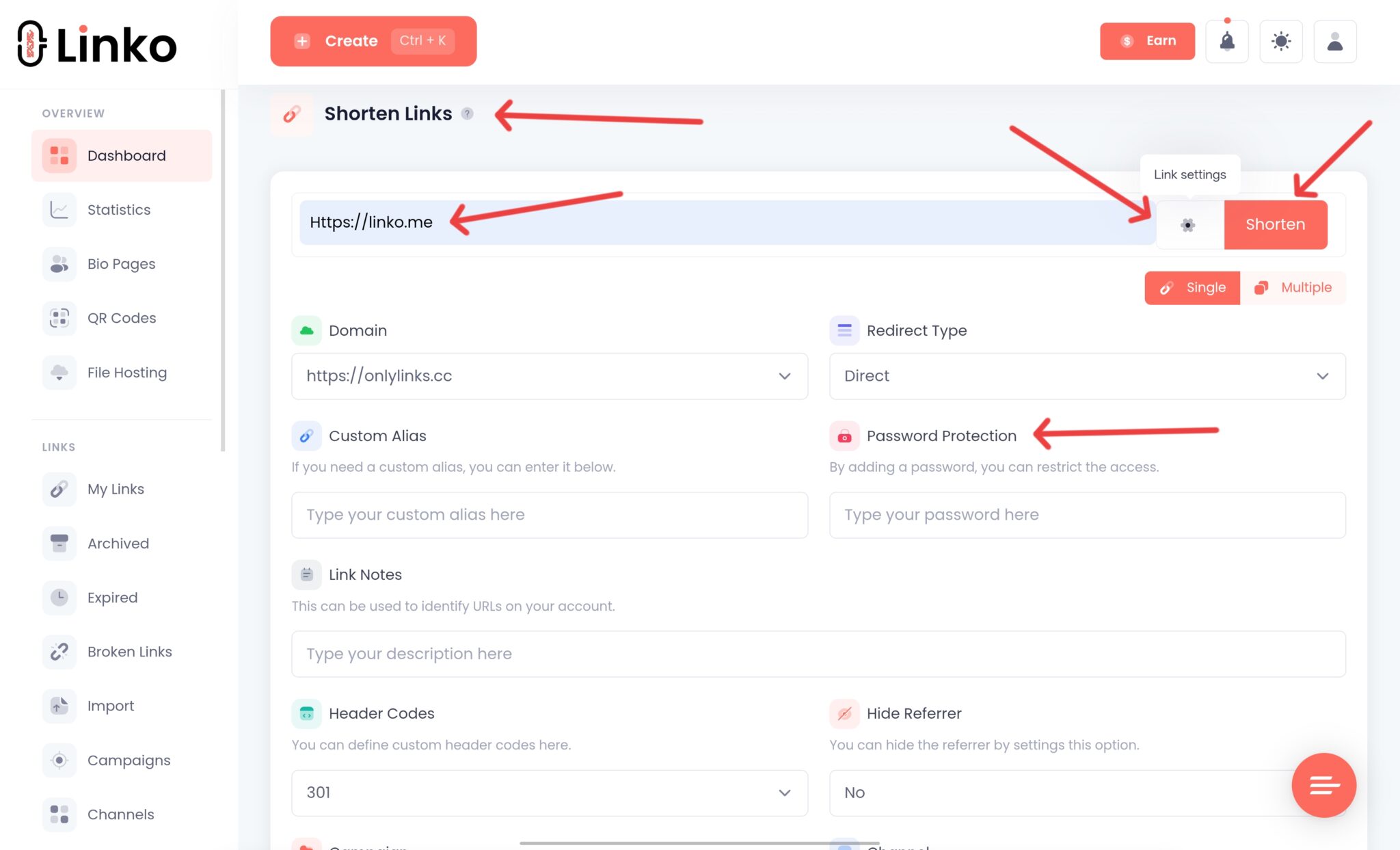Click the sidebar vertical scrollbar
1400x850 pixels.
(x=223, y=271)
